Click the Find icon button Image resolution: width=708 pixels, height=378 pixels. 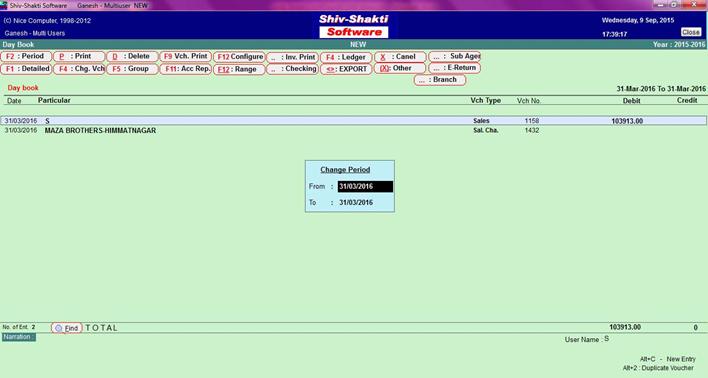coord(67,328)
